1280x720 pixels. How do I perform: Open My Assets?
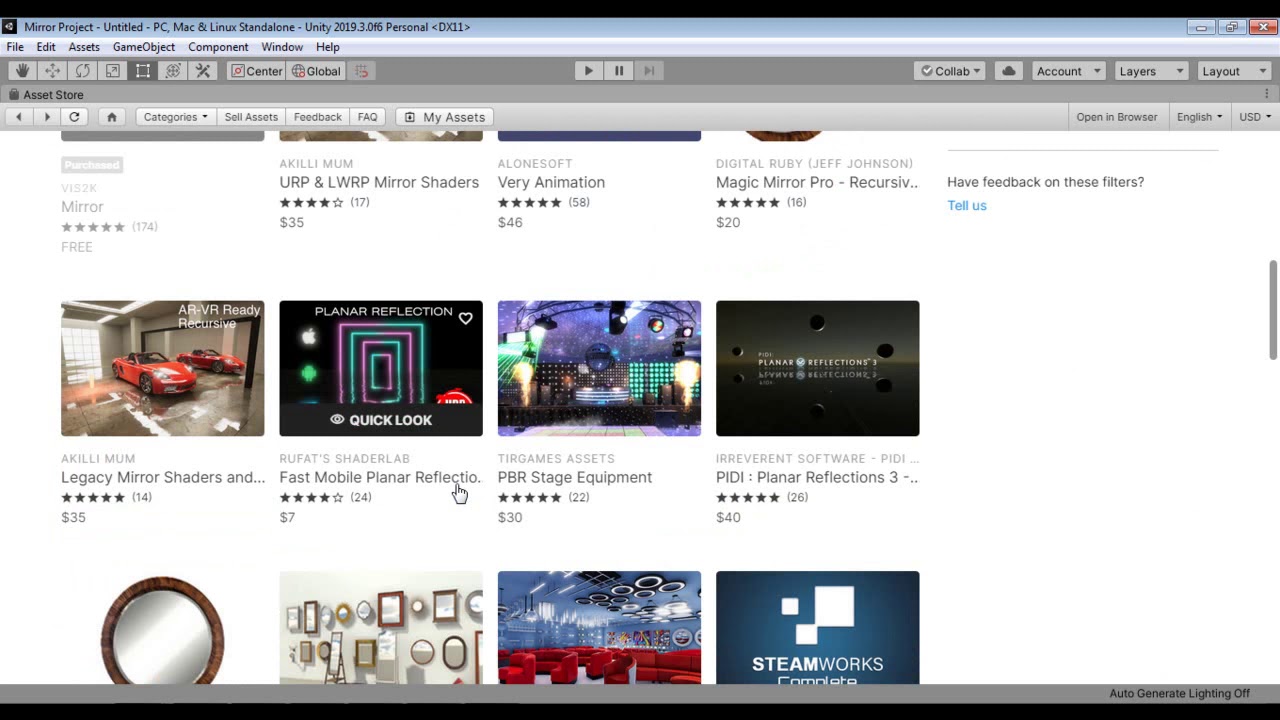click(x=445, y=117)
